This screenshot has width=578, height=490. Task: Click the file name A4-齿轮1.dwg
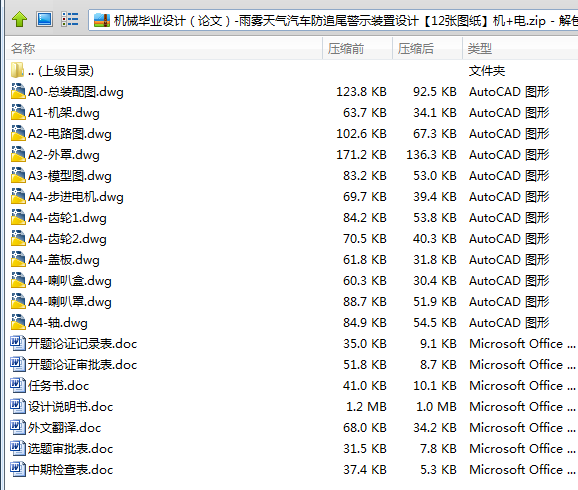point(67,218)
